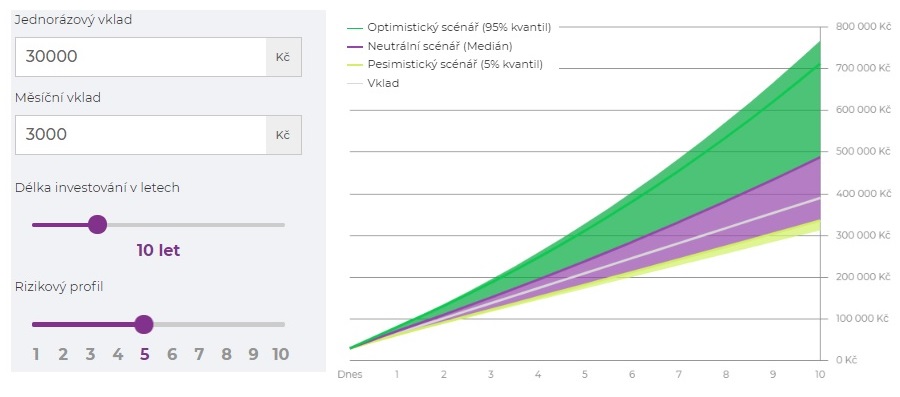This screenshot has width=900, height=397.
Task: Toggle Optimistický scénář legend entry
Action: click(x=449, y=27)
